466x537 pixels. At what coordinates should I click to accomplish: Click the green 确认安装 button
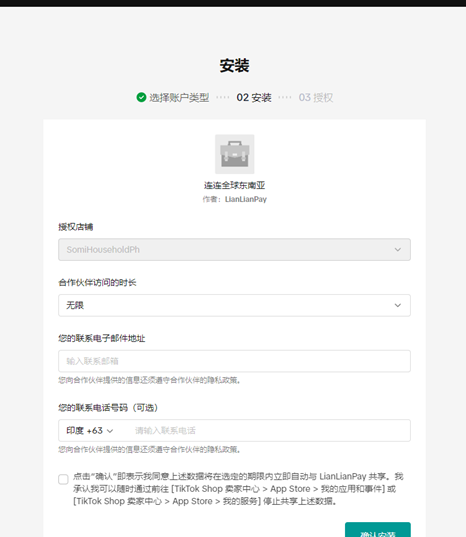point(378,529)
